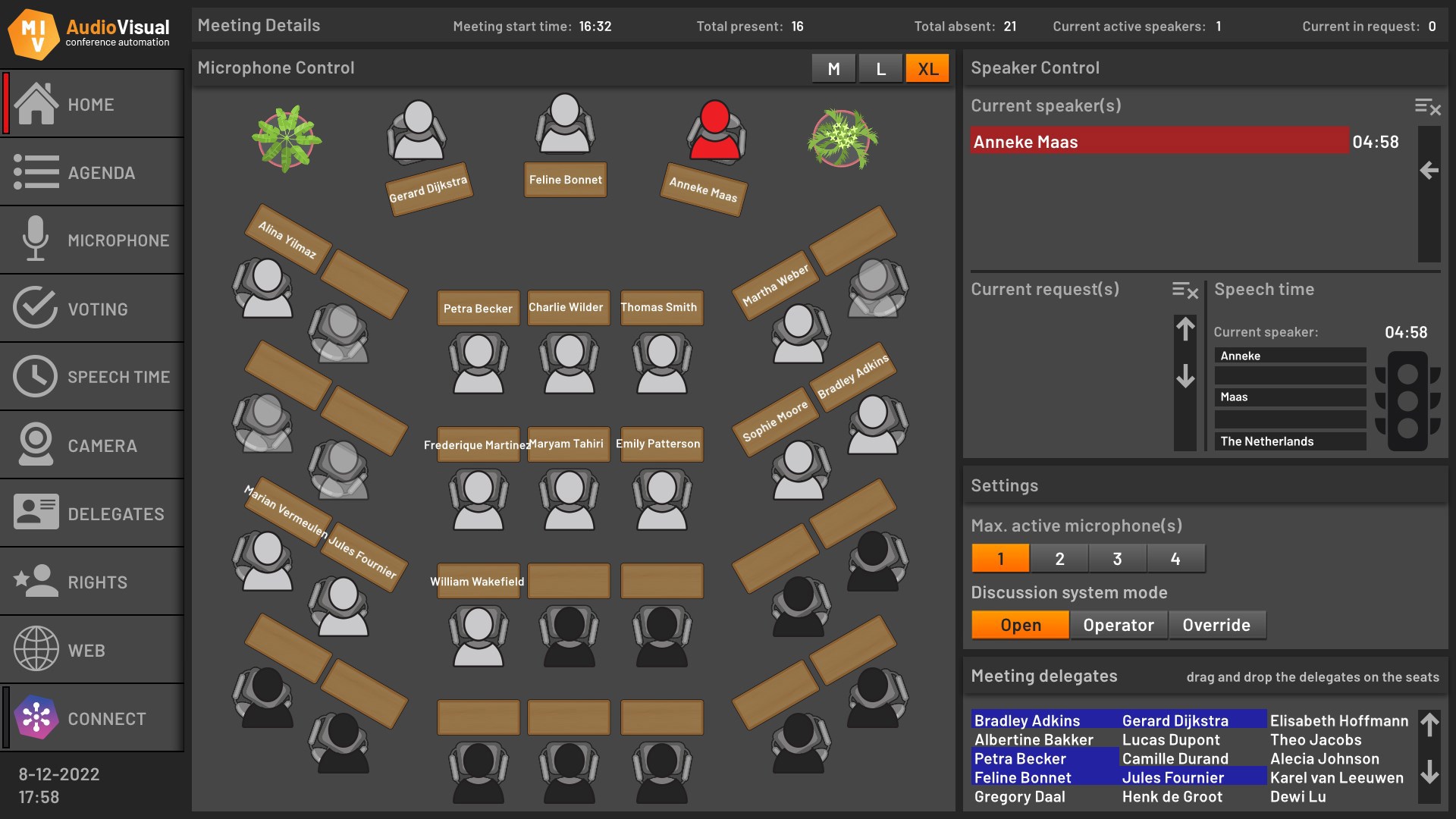Clear the current requests list

coord(1185,292)
